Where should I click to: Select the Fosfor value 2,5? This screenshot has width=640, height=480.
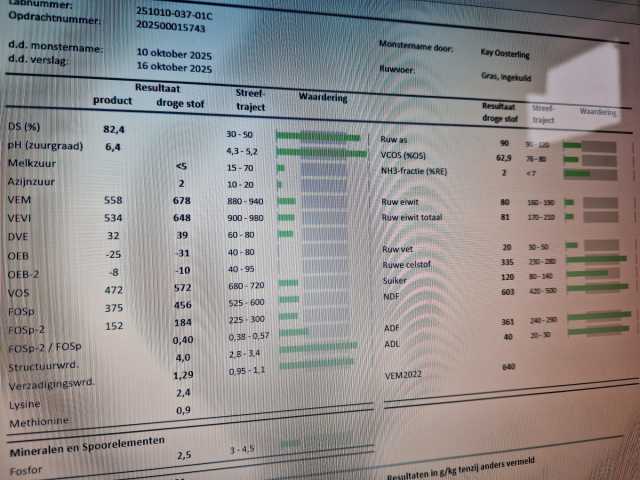(184, 455)
